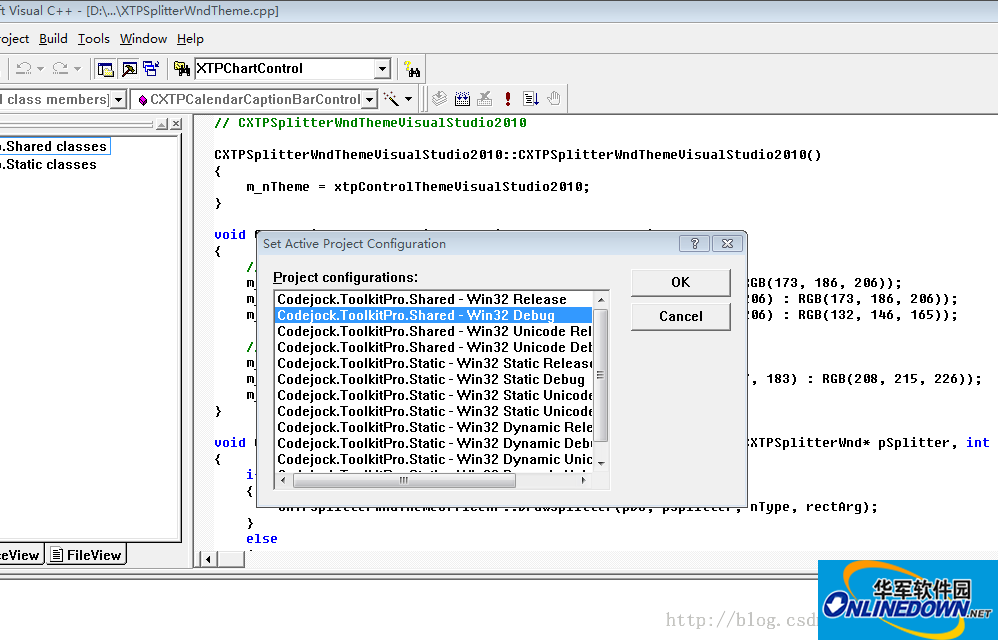Click OK in Set Active Project Configuration
This screenshot has width=998, height=640.
click(680, 282)
